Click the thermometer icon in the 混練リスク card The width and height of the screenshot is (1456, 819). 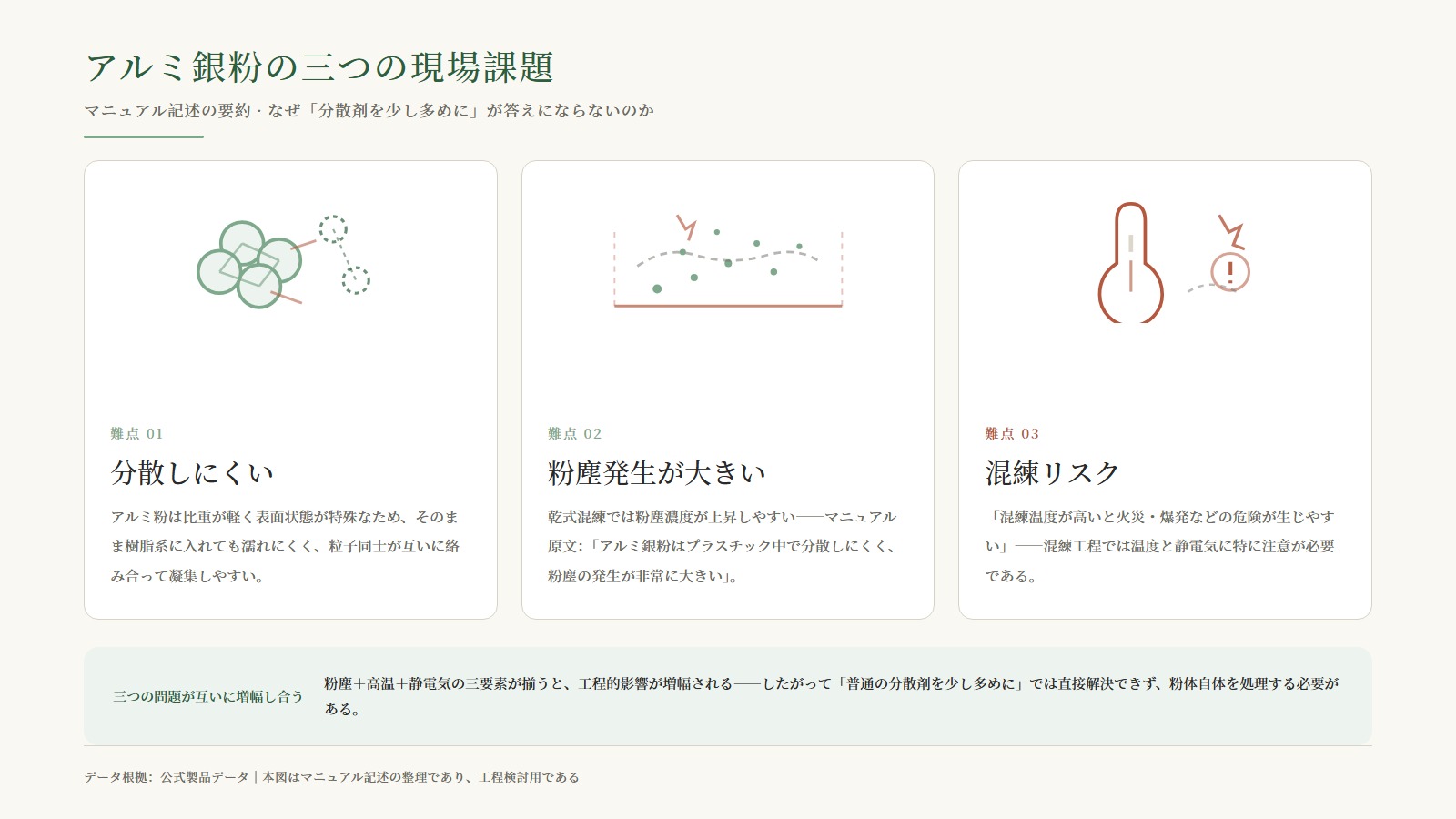1130,262
